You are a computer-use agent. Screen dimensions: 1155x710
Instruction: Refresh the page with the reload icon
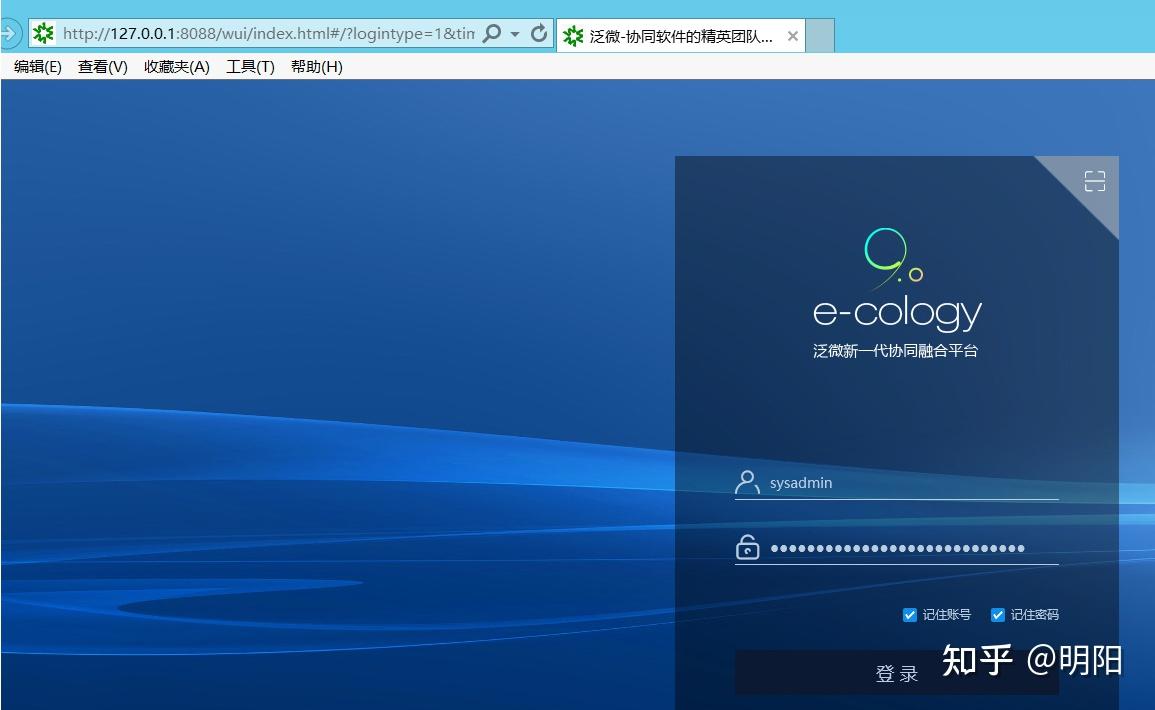pos(541,32)
